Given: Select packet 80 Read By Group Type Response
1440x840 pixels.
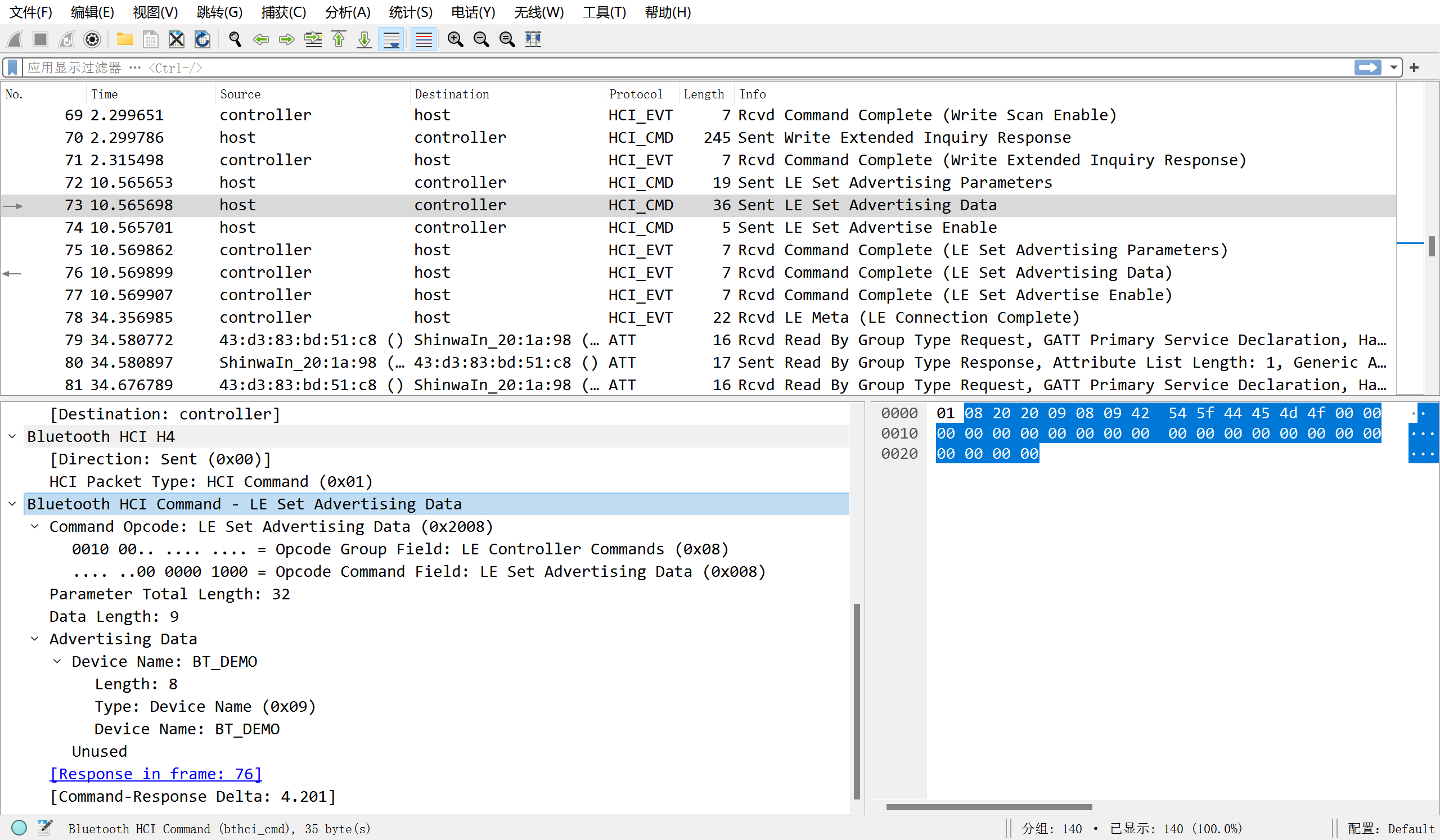Looking at the screenshot, I should (697, 362).
